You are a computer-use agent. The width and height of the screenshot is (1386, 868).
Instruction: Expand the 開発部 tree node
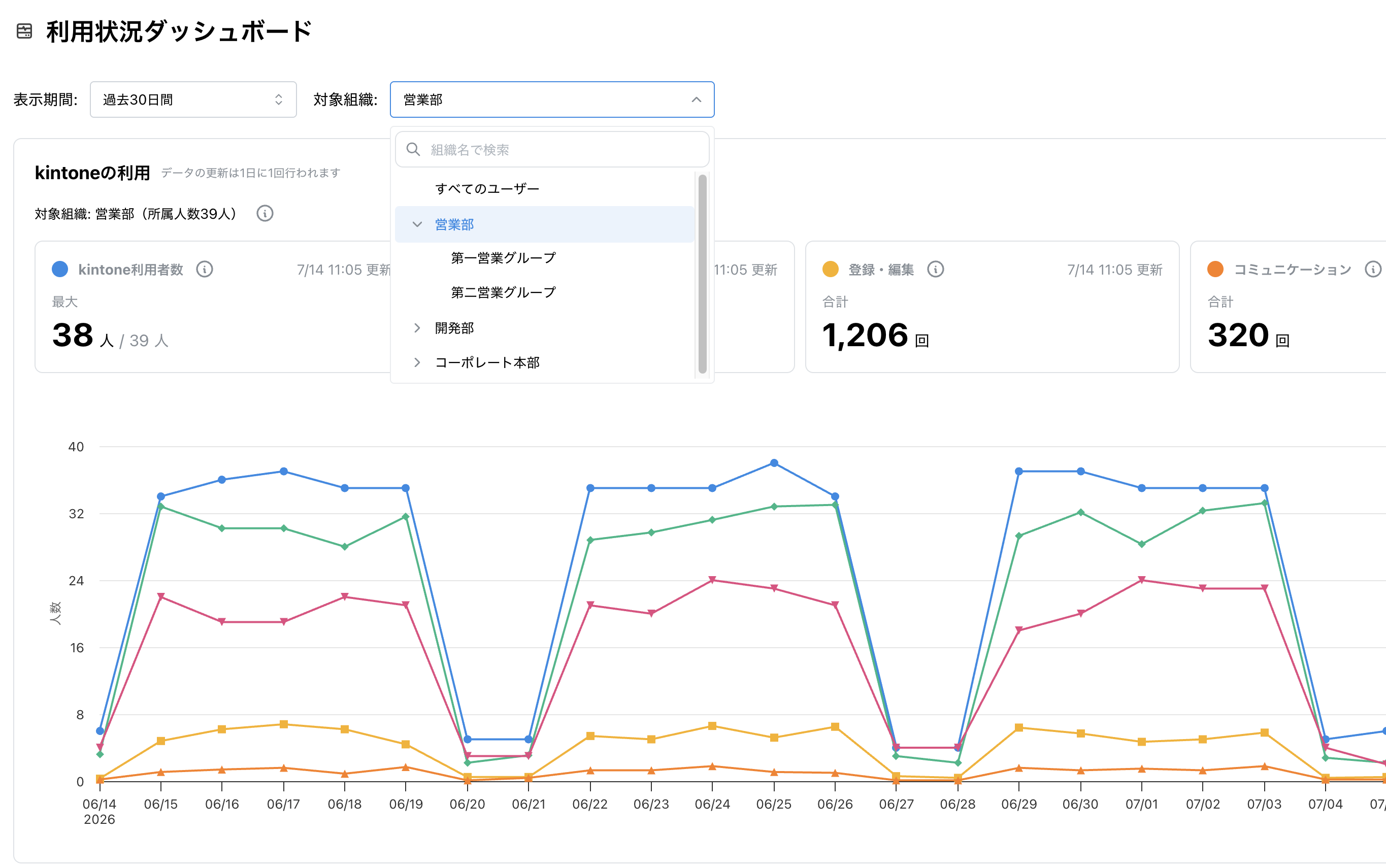(x=417, y=328)
